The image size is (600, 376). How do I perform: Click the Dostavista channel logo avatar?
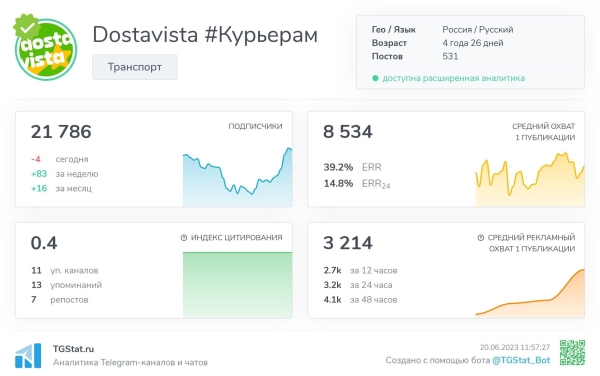tap(46, 49)
